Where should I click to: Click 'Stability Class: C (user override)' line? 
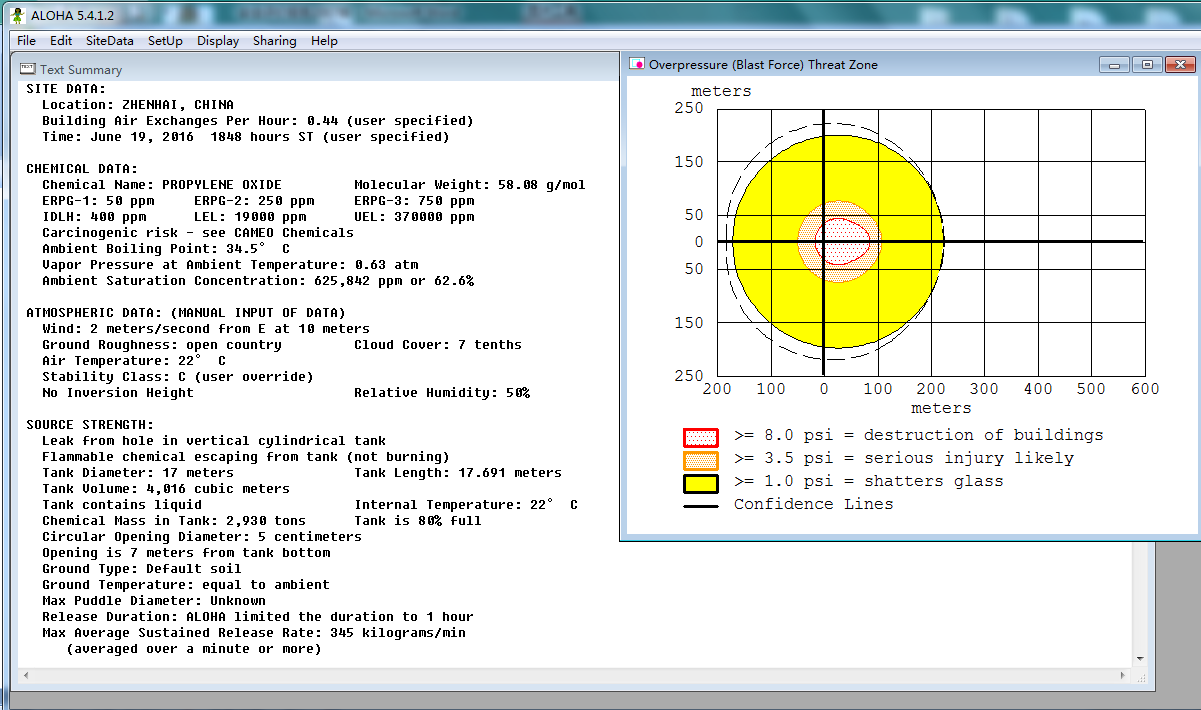[178, 376]
